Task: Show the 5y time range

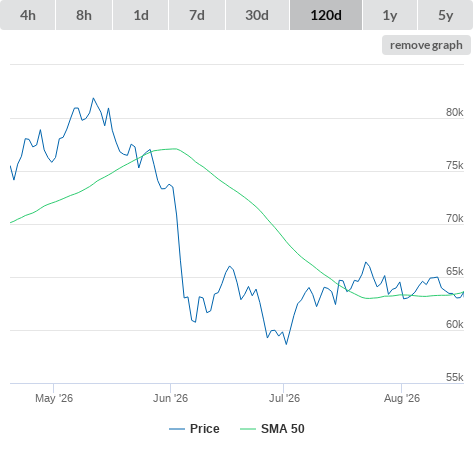Action: [x=446, y=15]
